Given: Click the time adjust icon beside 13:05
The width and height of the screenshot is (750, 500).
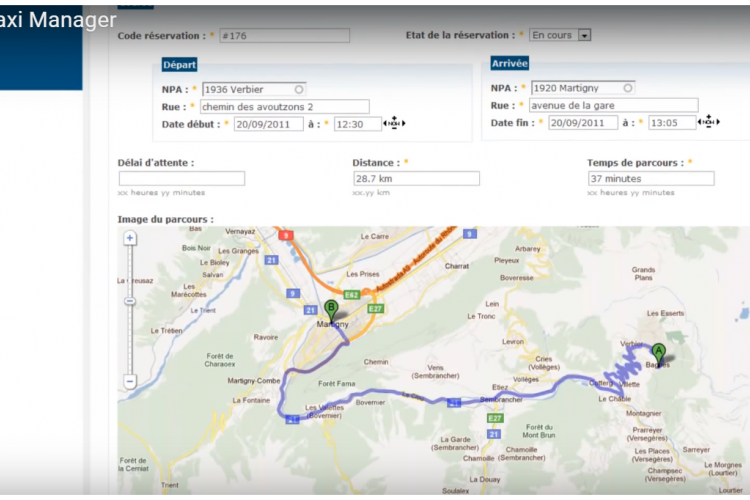Looking at the screenshot, I should pyautogui.click(x=709, y=122).
